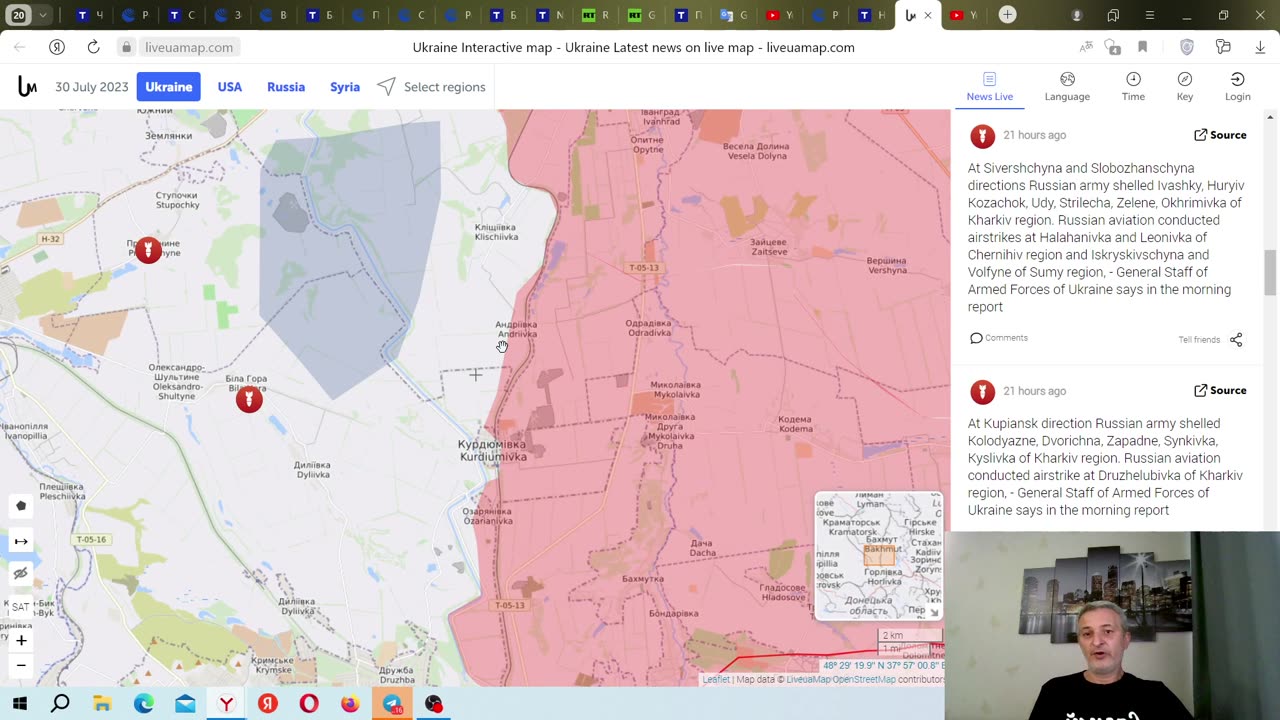Select the polygon draw map tool

(x=21, y=506)
